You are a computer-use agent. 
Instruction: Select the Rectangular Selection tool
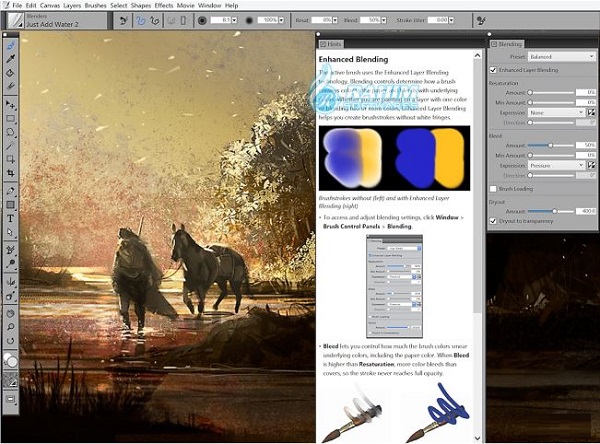(10, 118)
